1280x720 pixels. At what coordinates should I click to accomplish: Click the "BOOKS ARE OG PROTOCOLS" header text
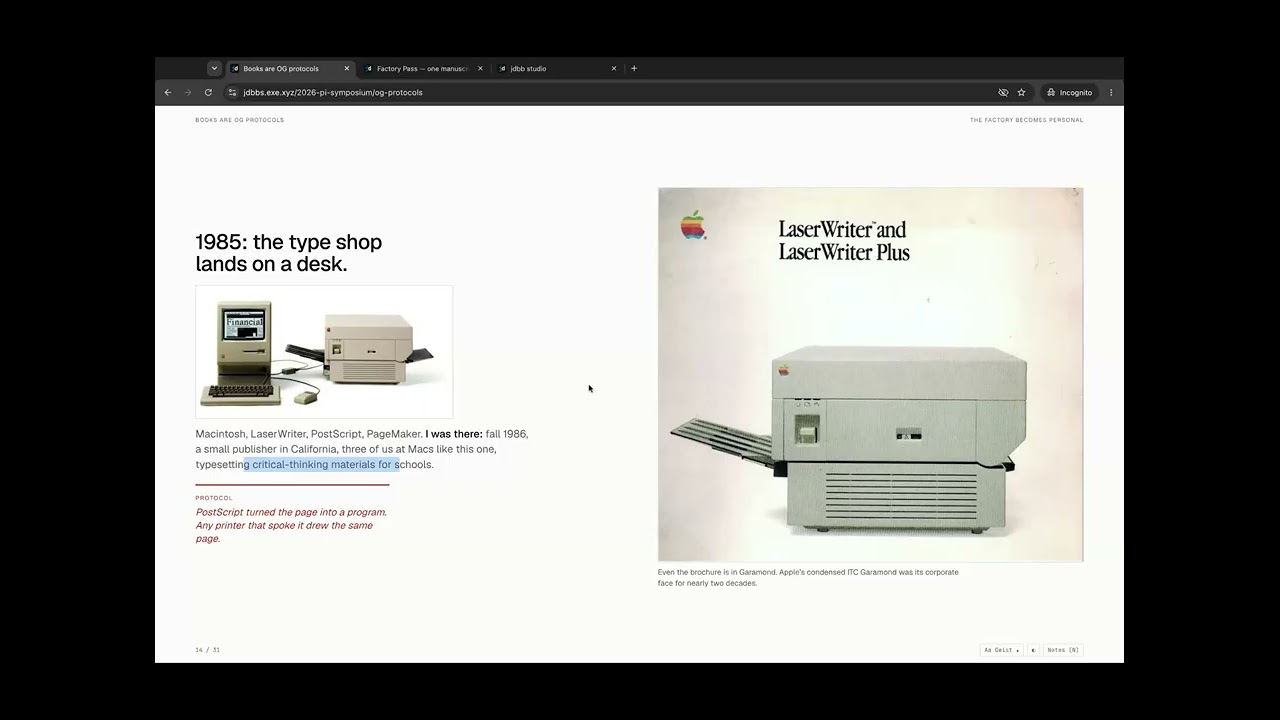pyautogui.click(x=240, y=120)
